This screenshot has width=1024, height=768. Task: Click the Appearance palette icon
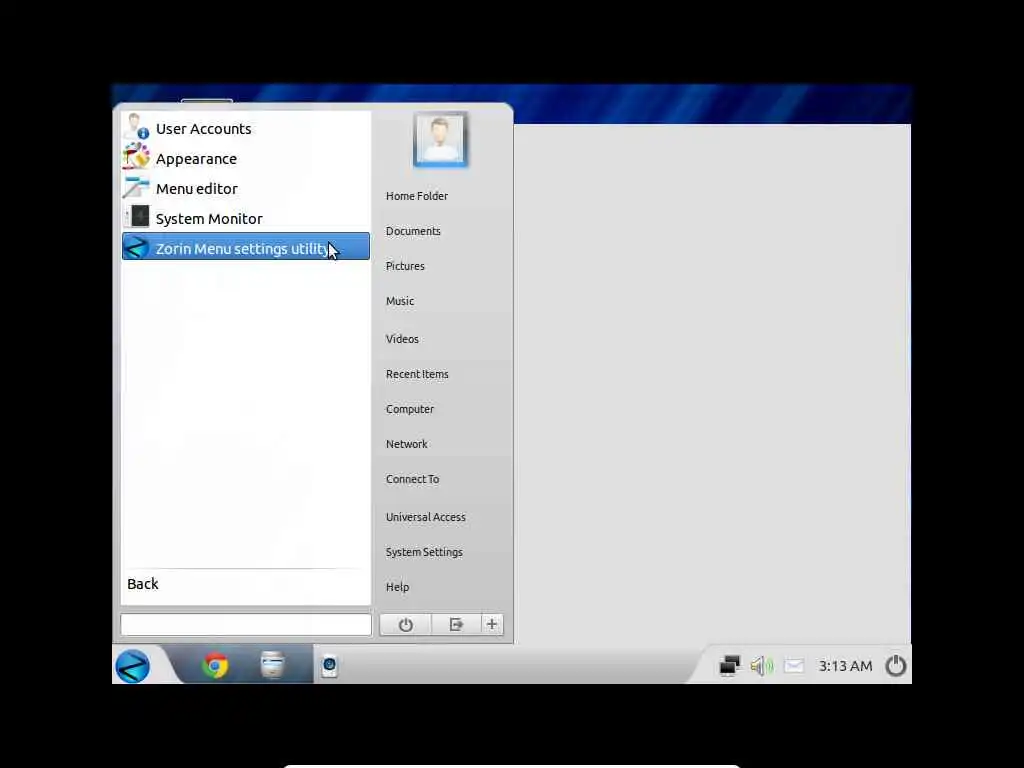136,157
